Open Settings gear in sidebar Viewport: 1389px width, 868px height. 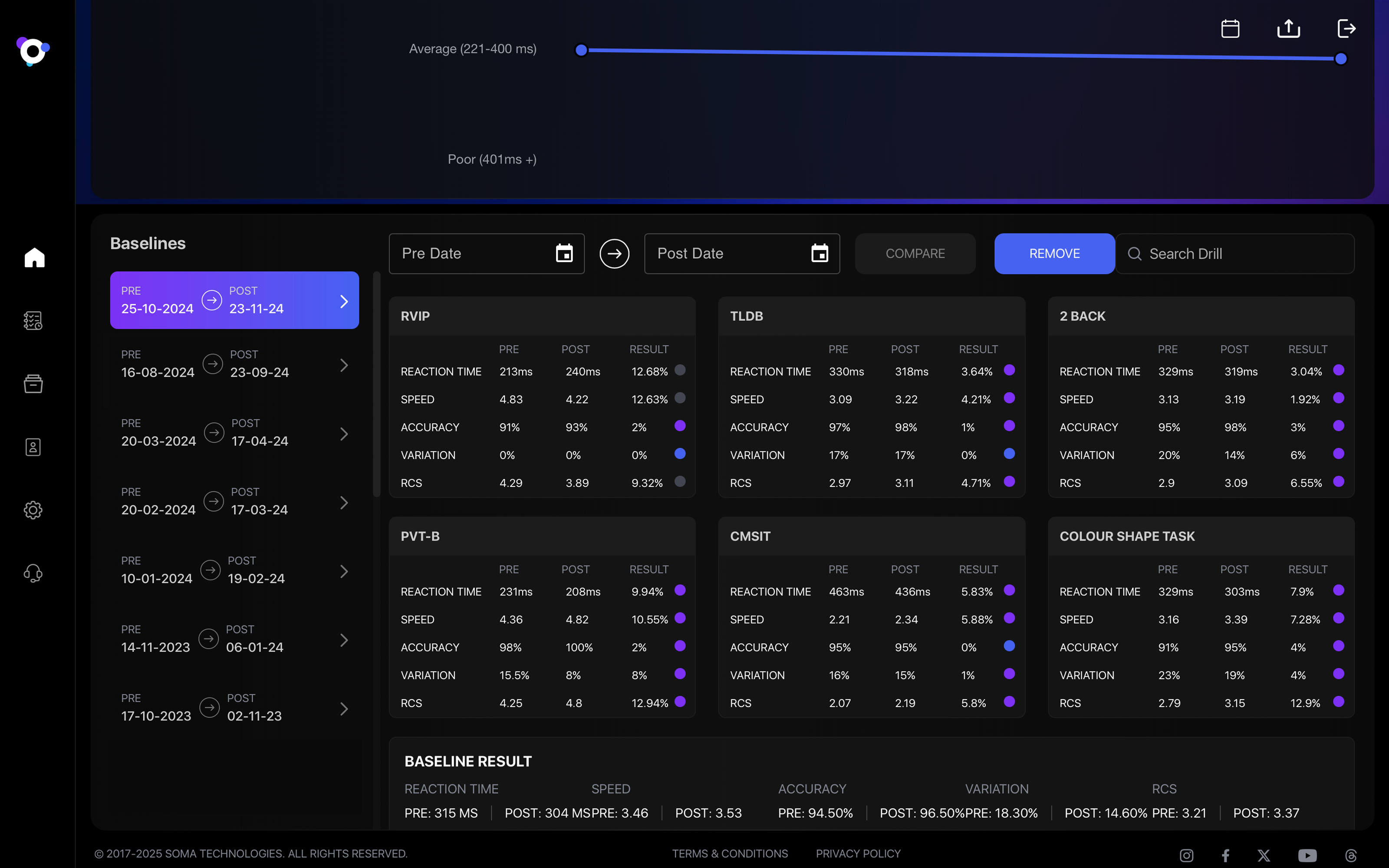(33, 510)
